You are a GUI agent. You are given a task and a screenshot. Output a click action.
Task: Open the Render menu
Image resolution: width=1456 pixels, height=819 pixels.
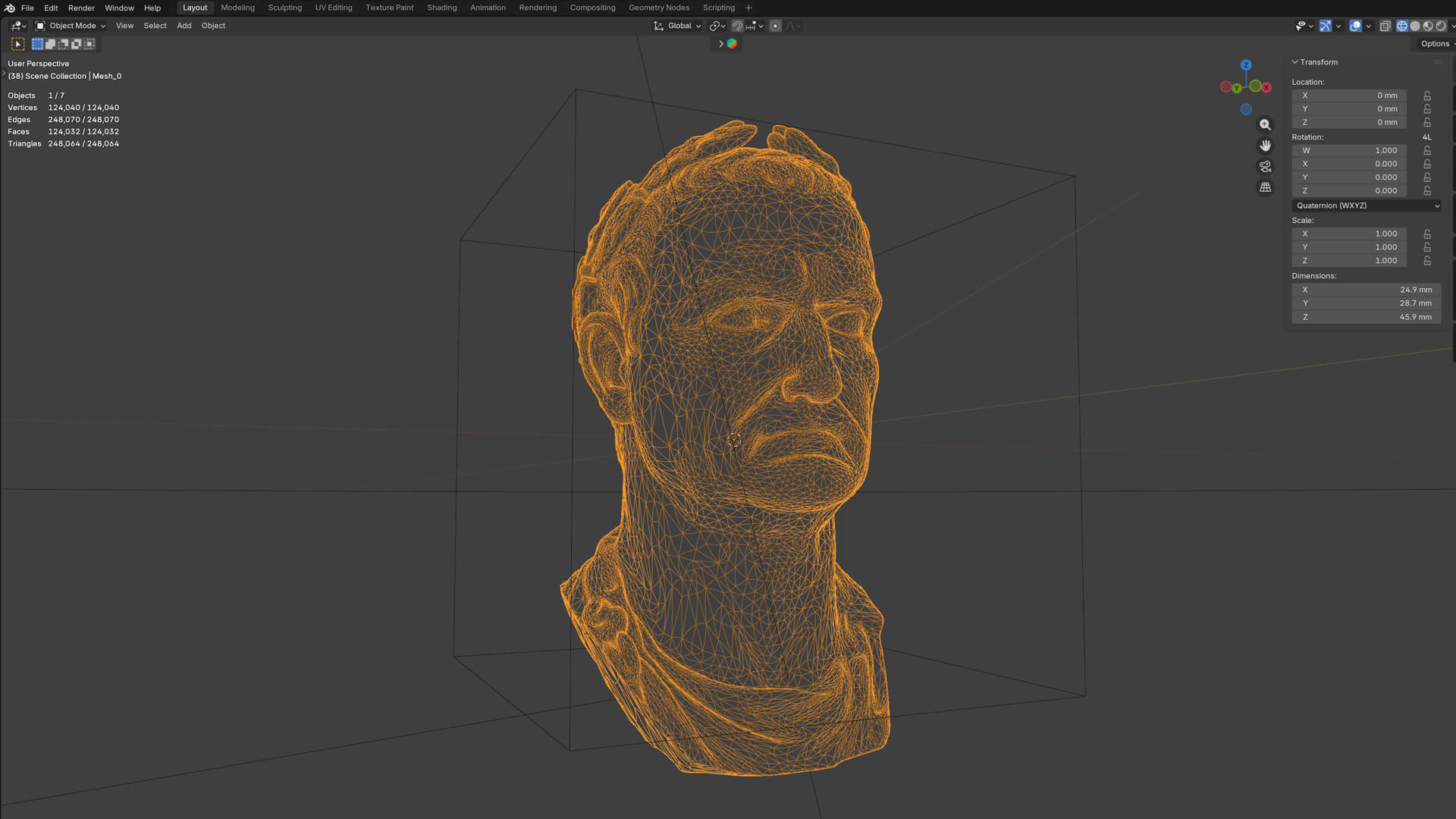coord(81,8)
